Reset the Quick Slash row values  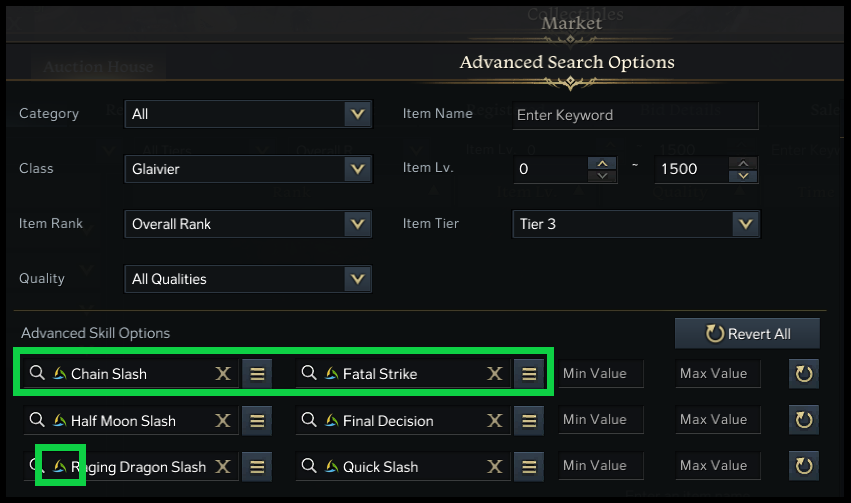[804, 466]
